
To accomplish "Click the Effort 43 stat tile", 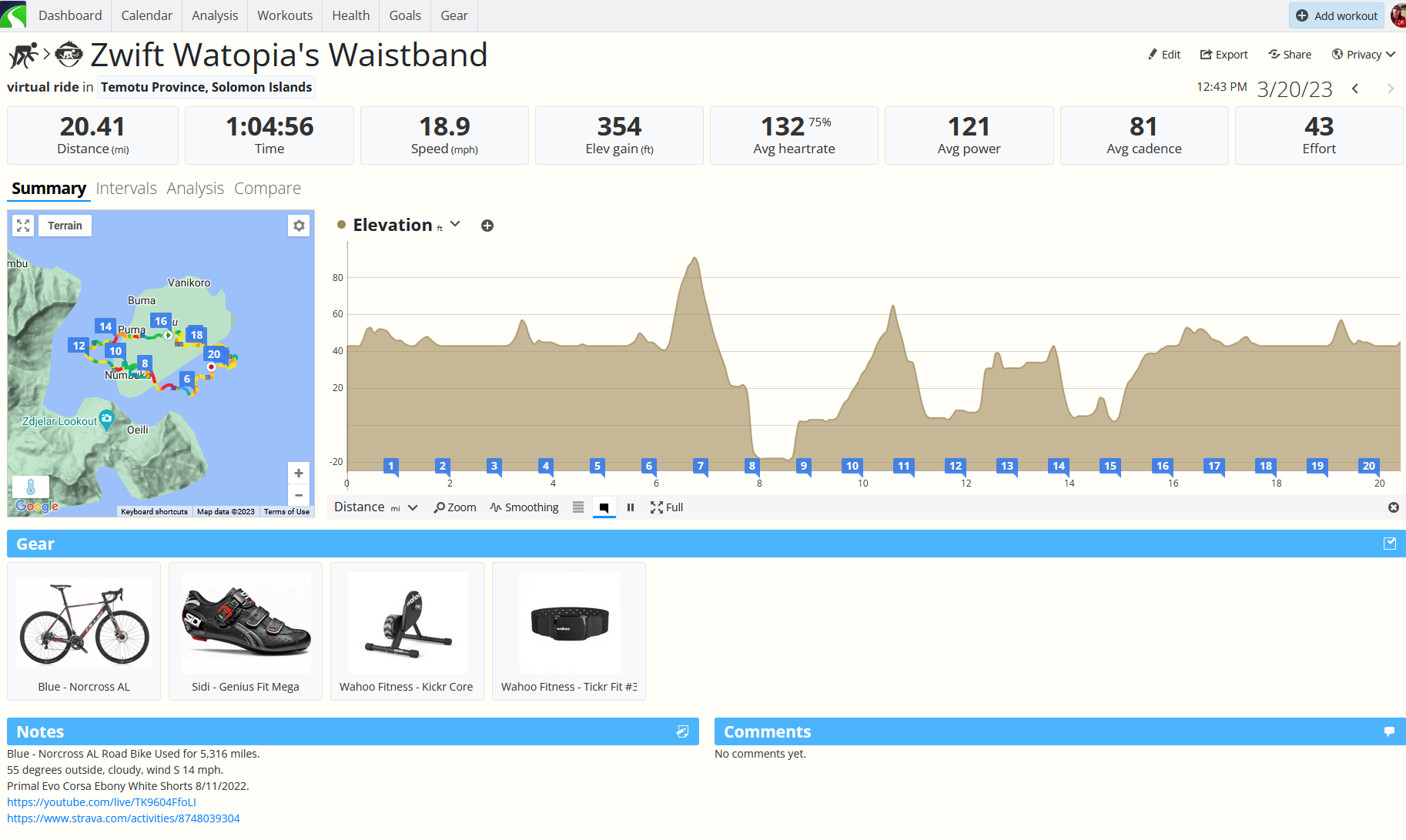I will [1319, 136].
